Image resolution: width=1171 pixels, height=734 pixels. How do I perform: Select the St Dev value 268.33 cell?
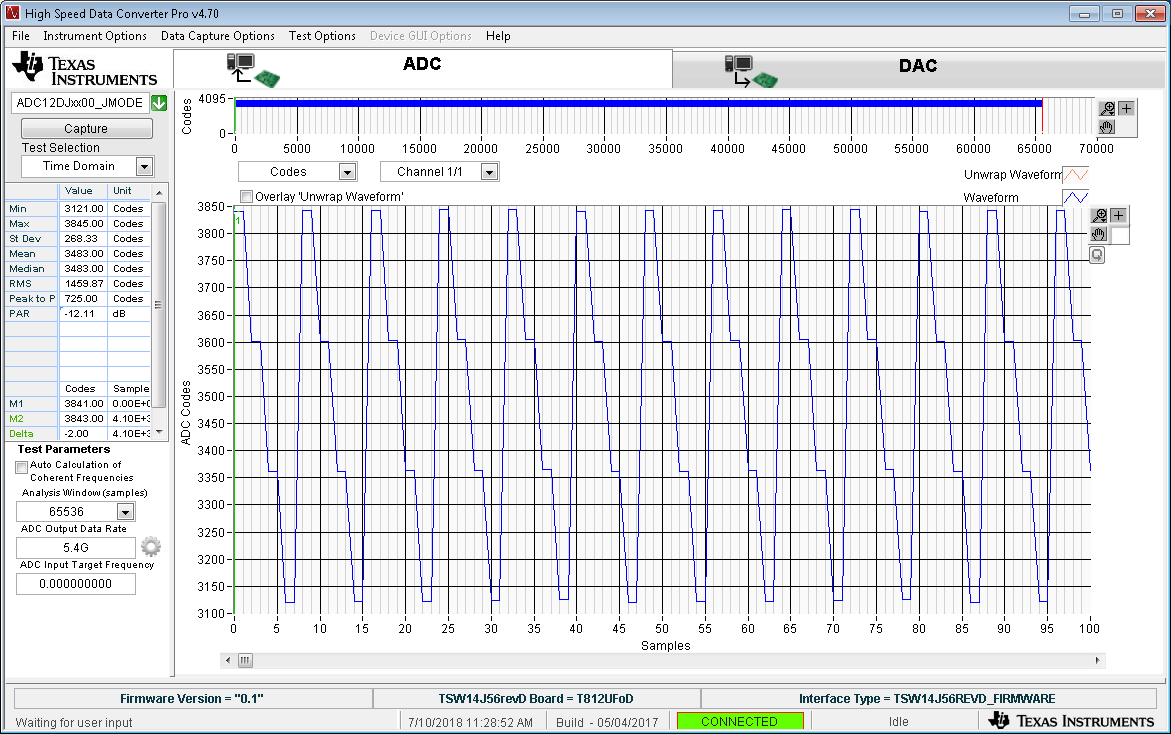(x=83, y=238)
